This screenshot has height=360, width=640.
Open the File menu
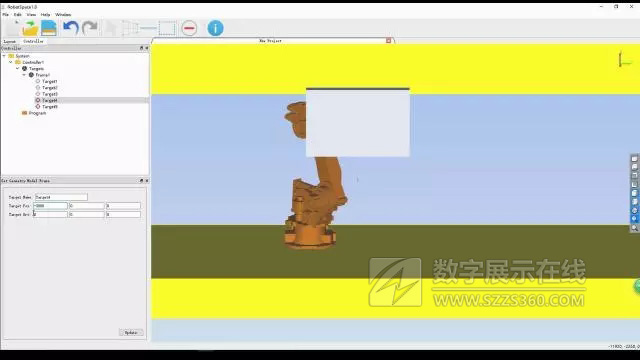(x=5, y=14)
